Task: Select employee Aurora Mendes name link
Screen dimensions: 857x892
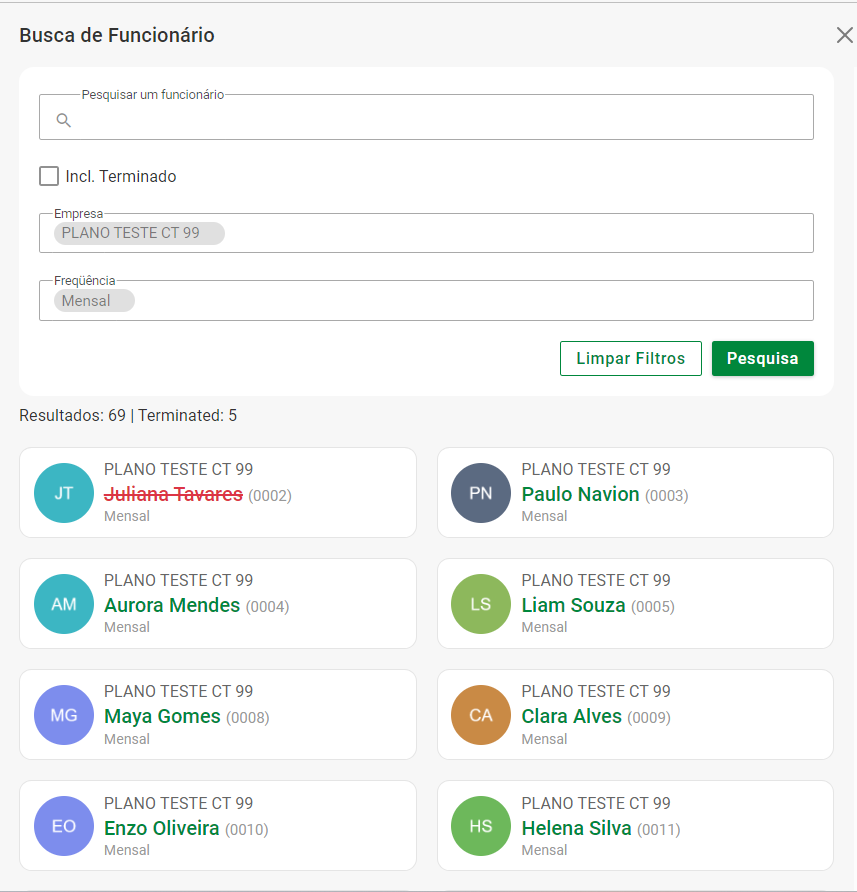Action: [x=172, y=605]
